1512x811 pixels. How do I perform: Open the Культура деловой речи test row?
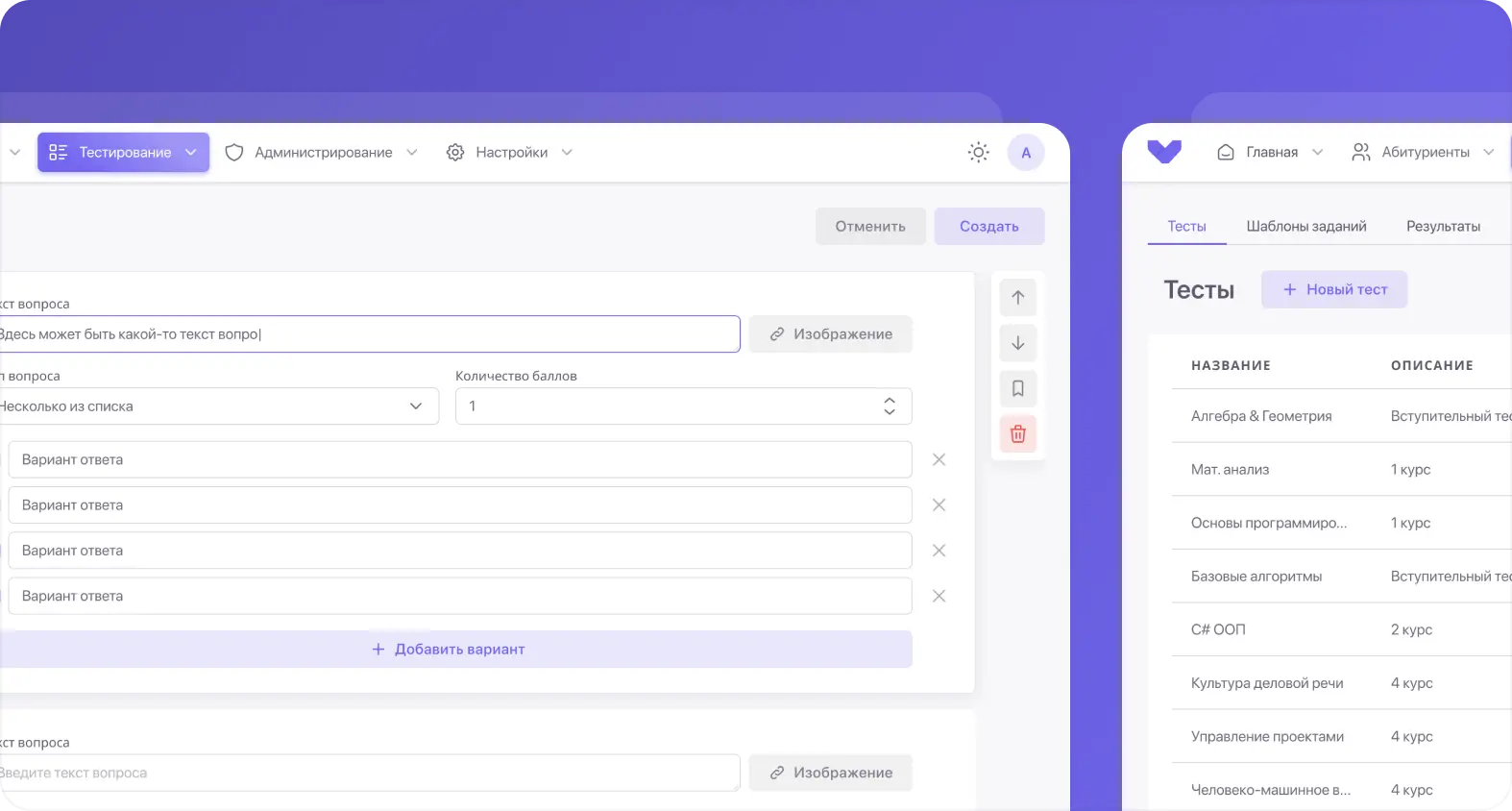pos(1342,683)
